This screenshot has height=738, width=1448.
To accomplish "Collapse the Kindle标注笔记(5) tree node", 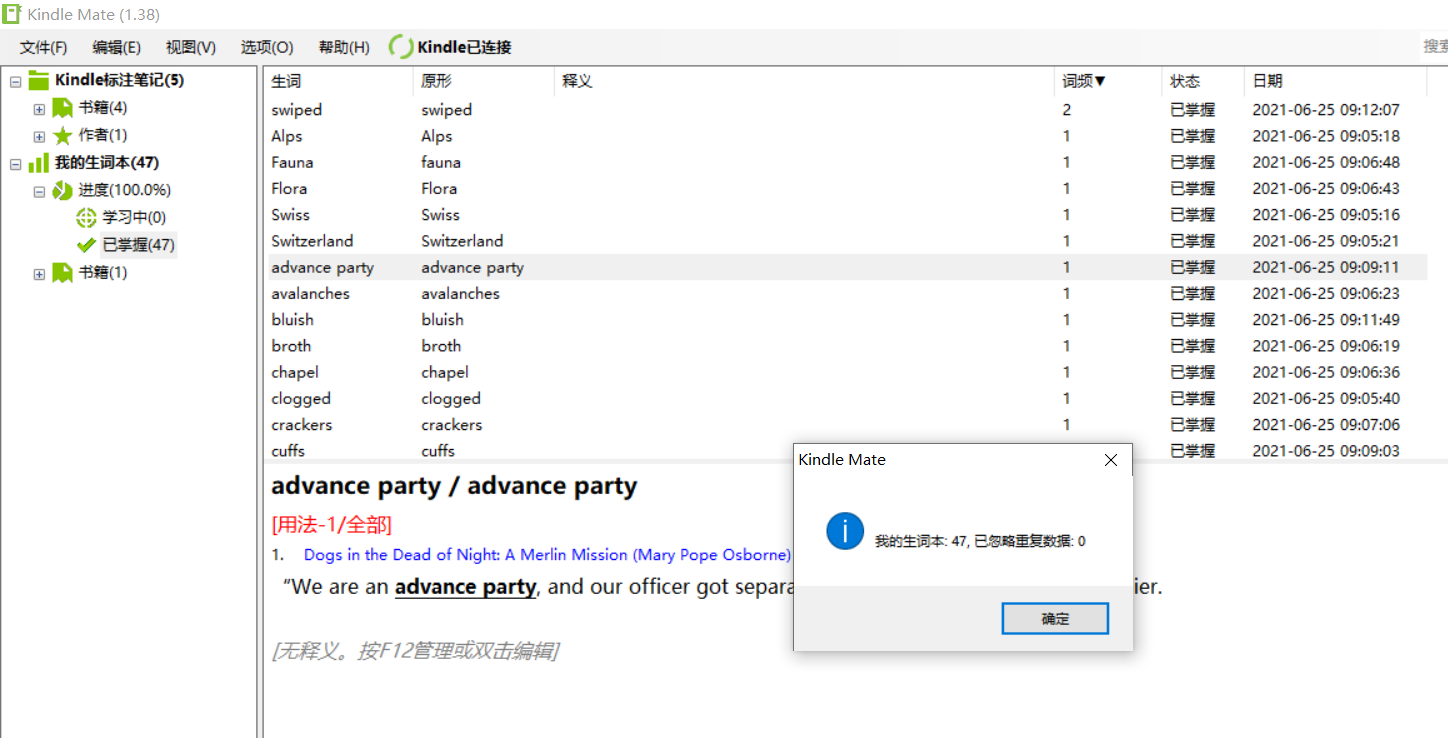I will (x=15, y=81).
